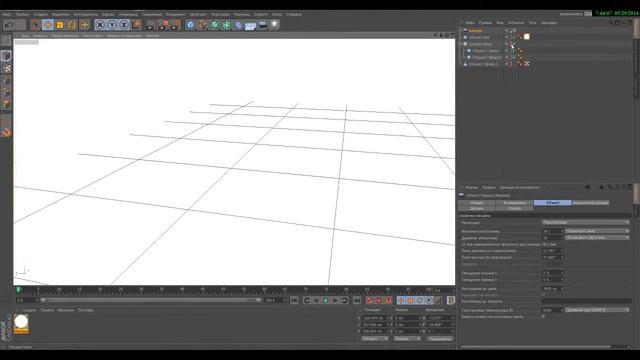The height and width of the screenshot is (360, 640).
Task: Open the File menu in main menu bar
Action: pyautogui.click(x=7, y=14)
